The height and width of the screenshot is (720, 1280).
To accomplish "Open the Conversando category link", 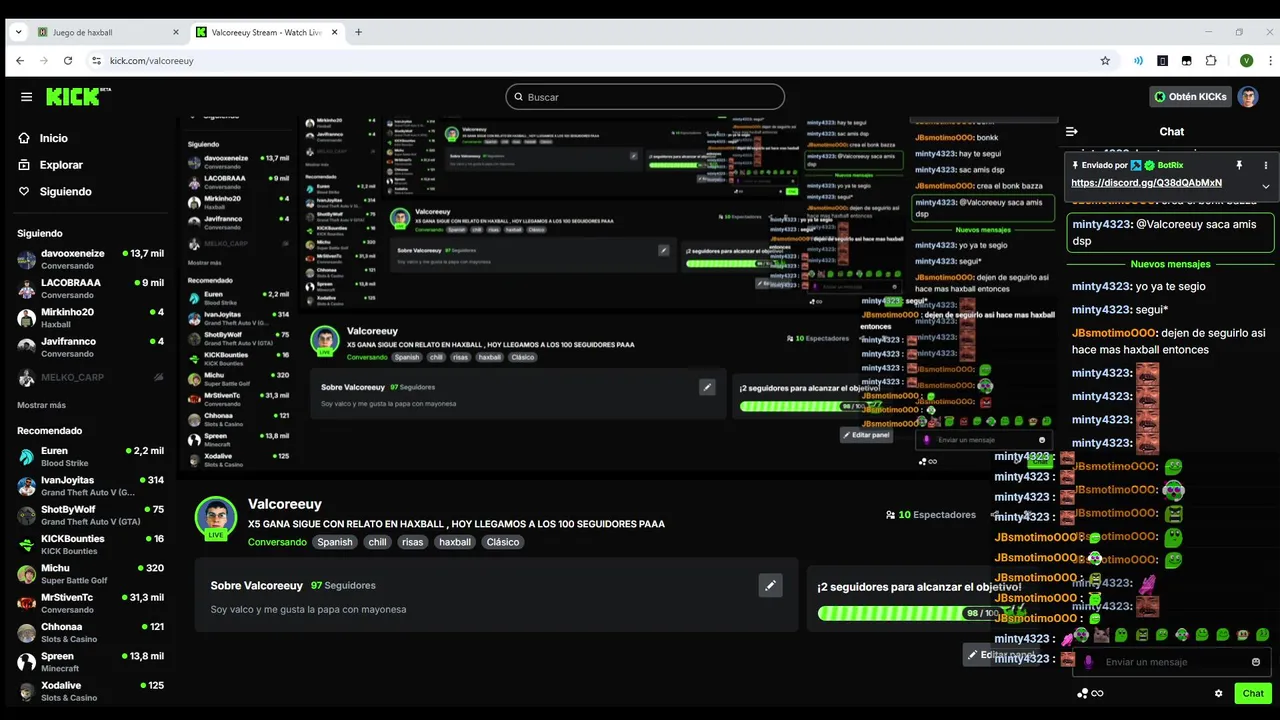I will pyautogui.click(x=277, y=542).
